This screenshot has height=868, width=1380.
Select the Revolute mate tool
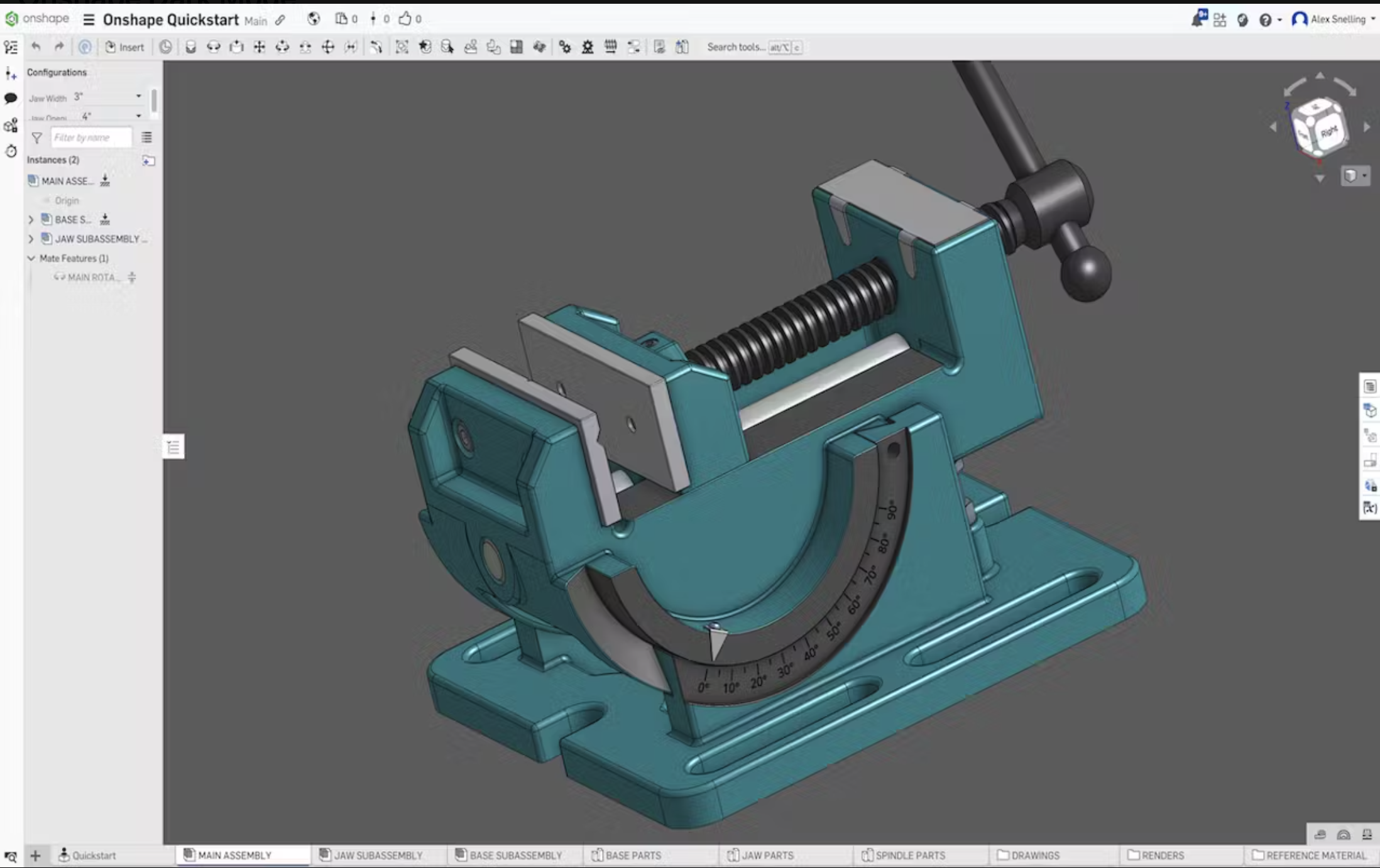click(x=214, y=47)
